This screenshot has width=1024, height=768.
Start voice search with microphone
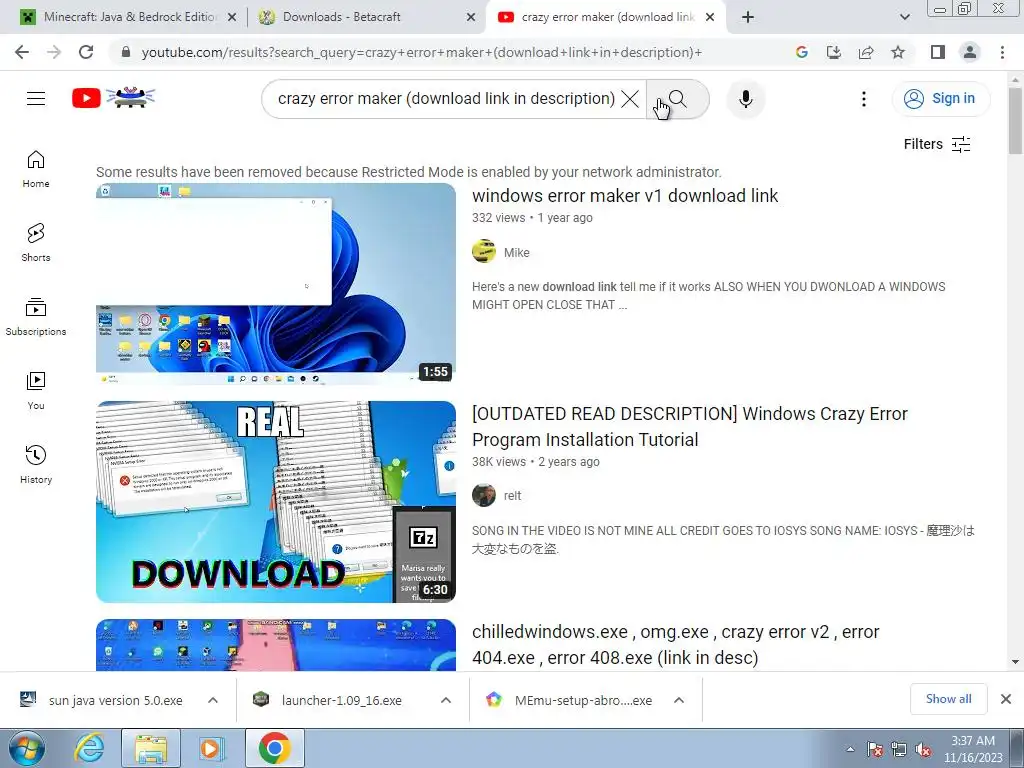(746, 99)
